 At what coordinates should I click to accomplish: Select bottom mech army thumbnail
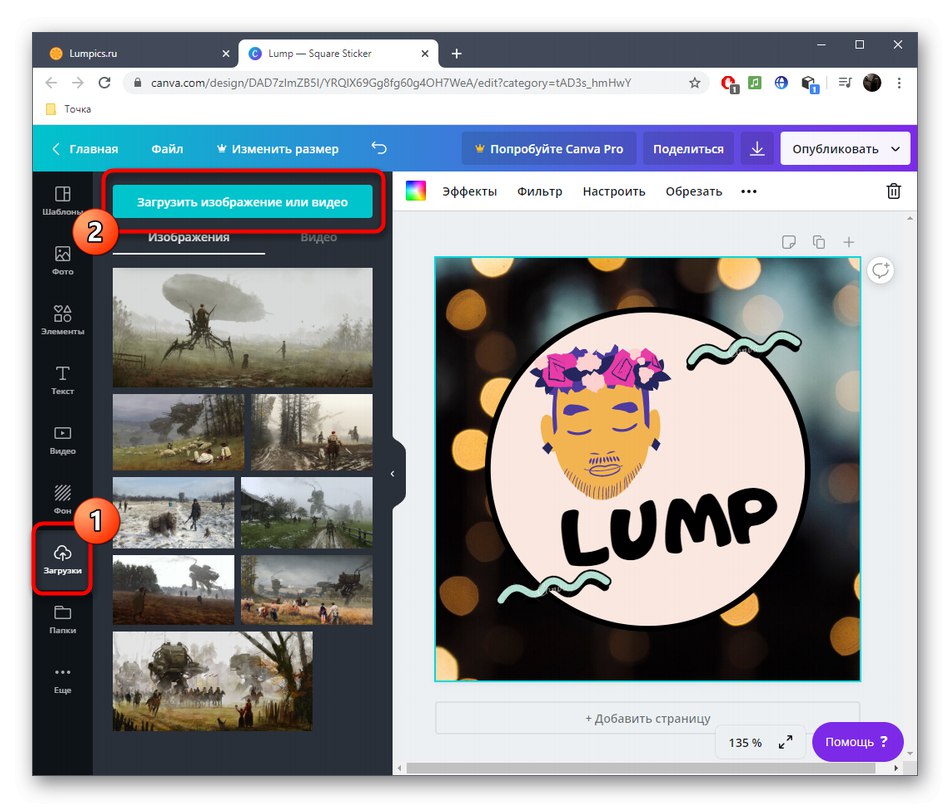tap(213, 681)
